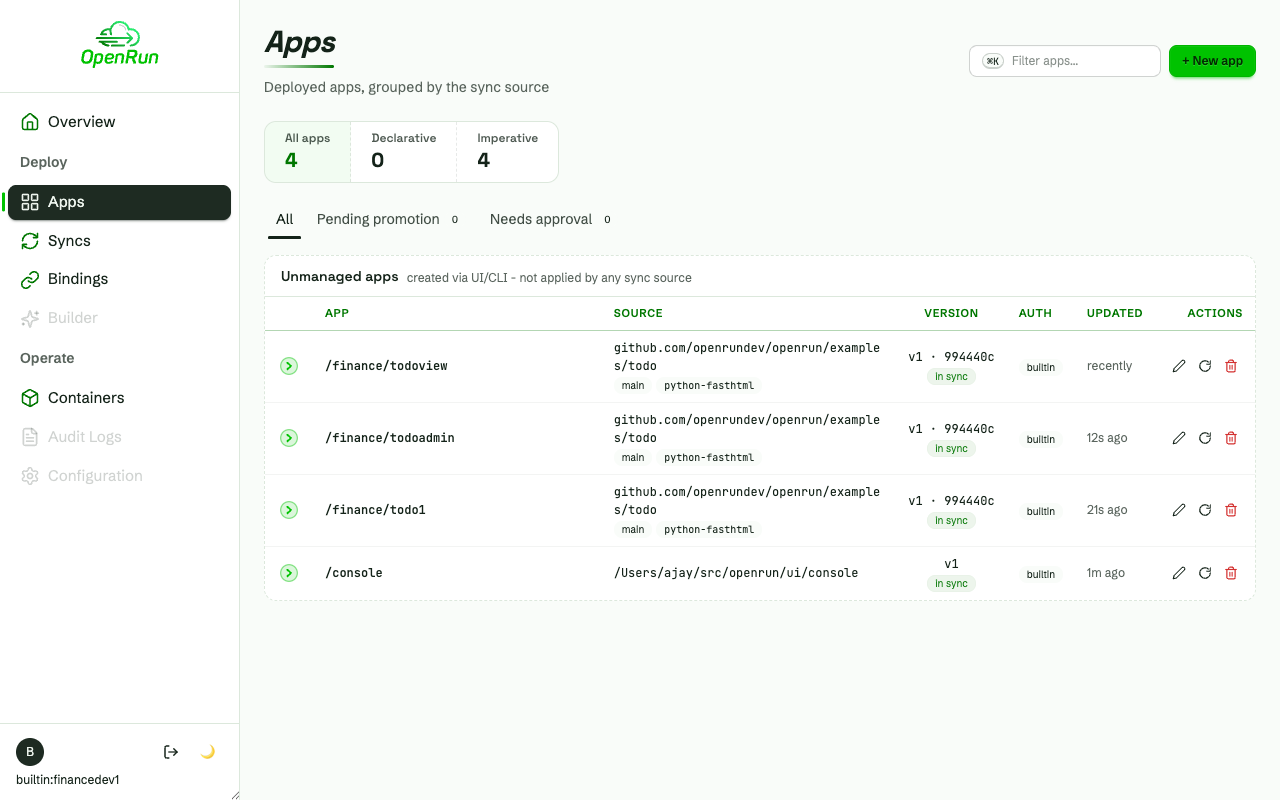Screen dimensions: 1280x800
Task: Click the main branch tag on /finance/todoview
Action: click(x=633, y=385)
